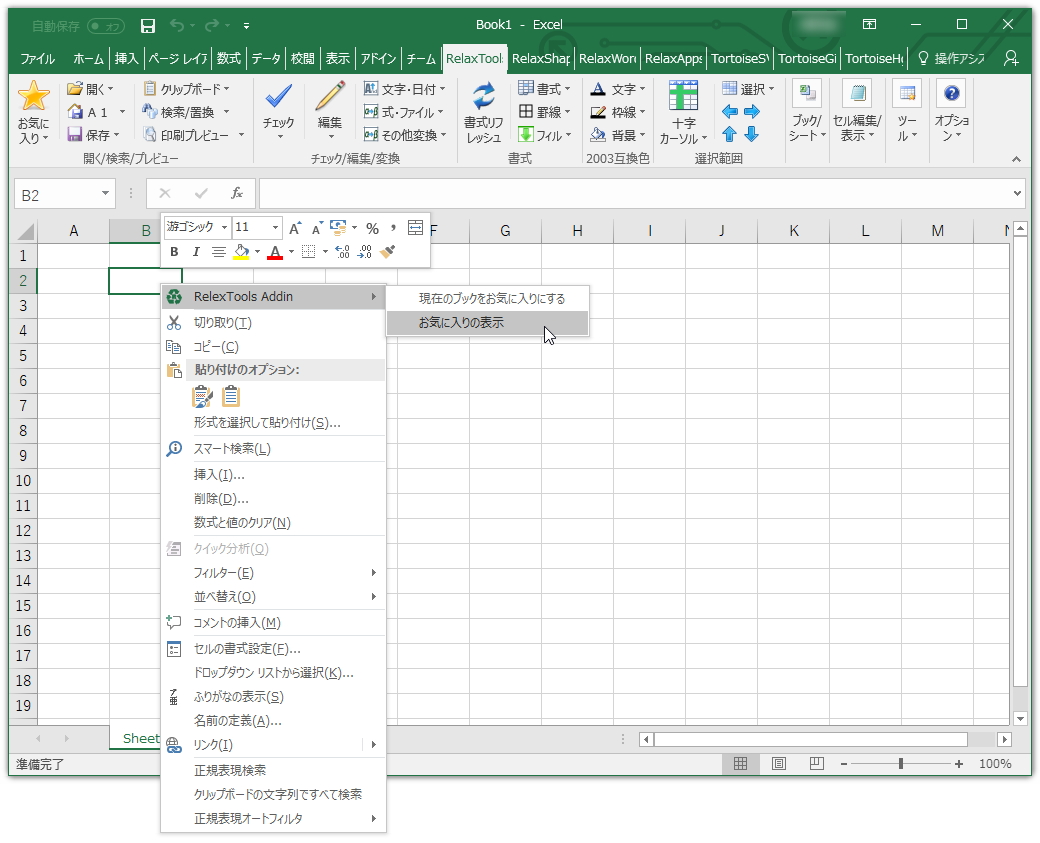
Task: Click the 印刷プレビュー button
Action: click(194, 135)
